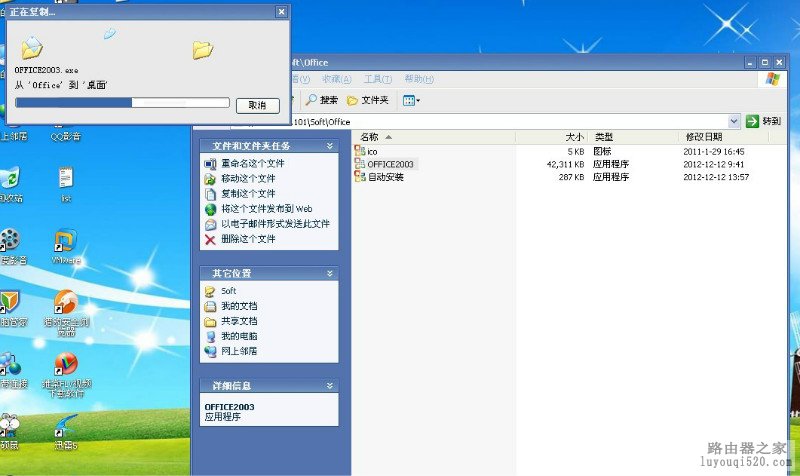Select the 迅雷 Thunder desktop shortcut
Image resolution: width=800 pixels, height=476 pixels.
66,432
